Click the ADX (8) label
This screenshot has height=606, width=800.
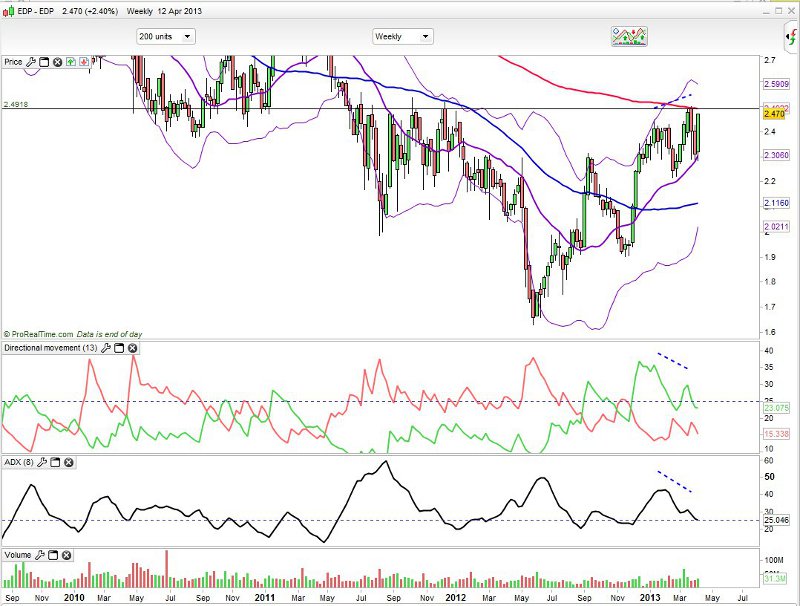19,462
